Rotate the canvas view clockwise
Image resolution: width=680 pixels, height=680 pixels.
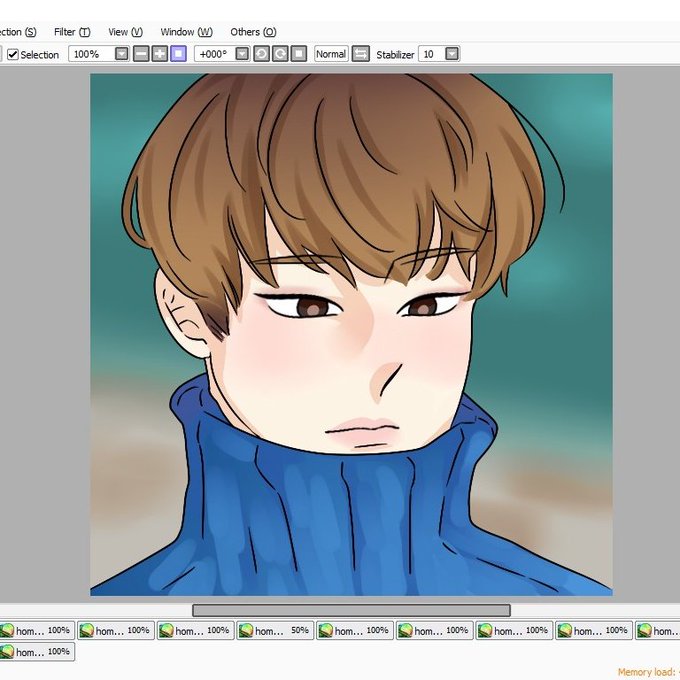[x=280, y=54]
